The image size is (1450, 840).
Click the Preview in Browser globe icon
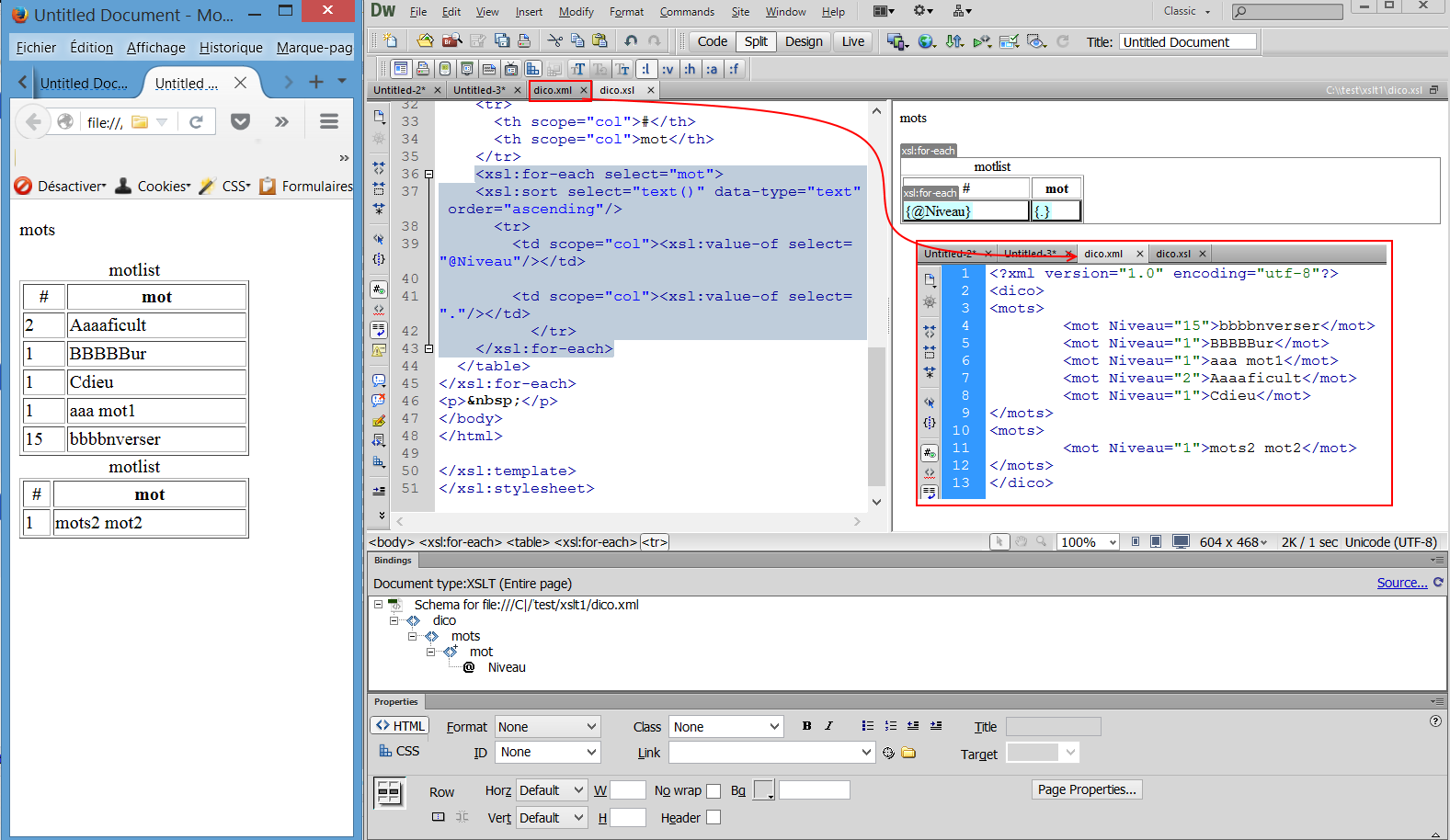927,41
